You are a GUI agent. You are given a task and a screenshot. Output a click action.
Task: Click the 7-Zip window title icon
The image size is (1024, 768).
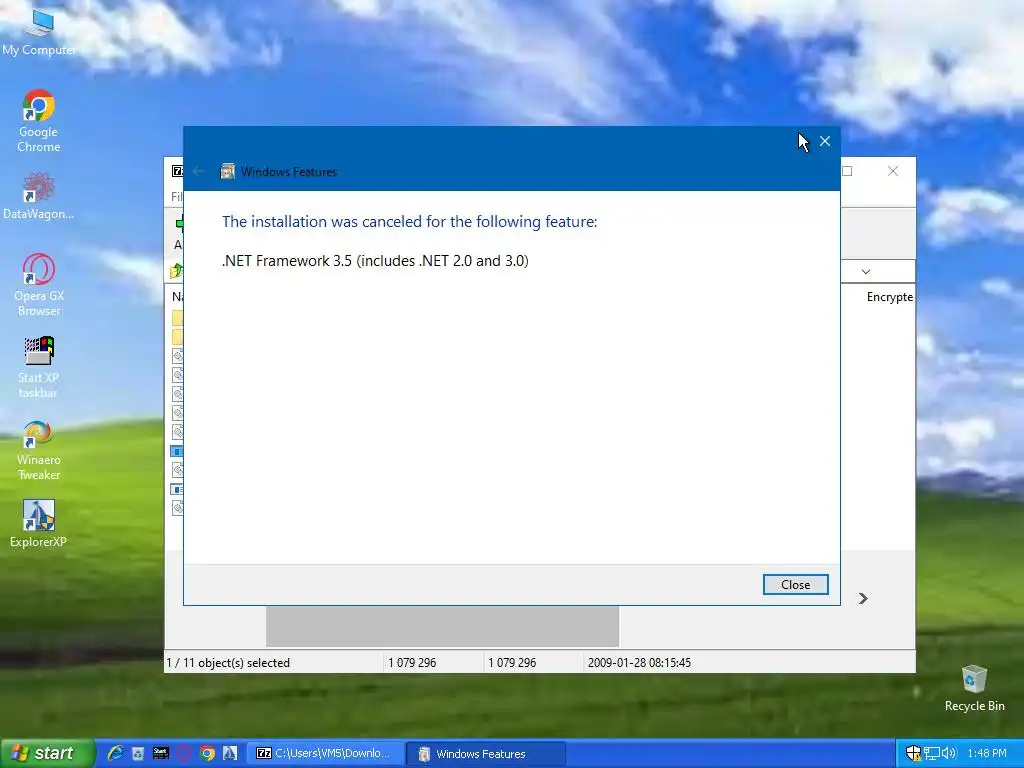click(177, 171)
